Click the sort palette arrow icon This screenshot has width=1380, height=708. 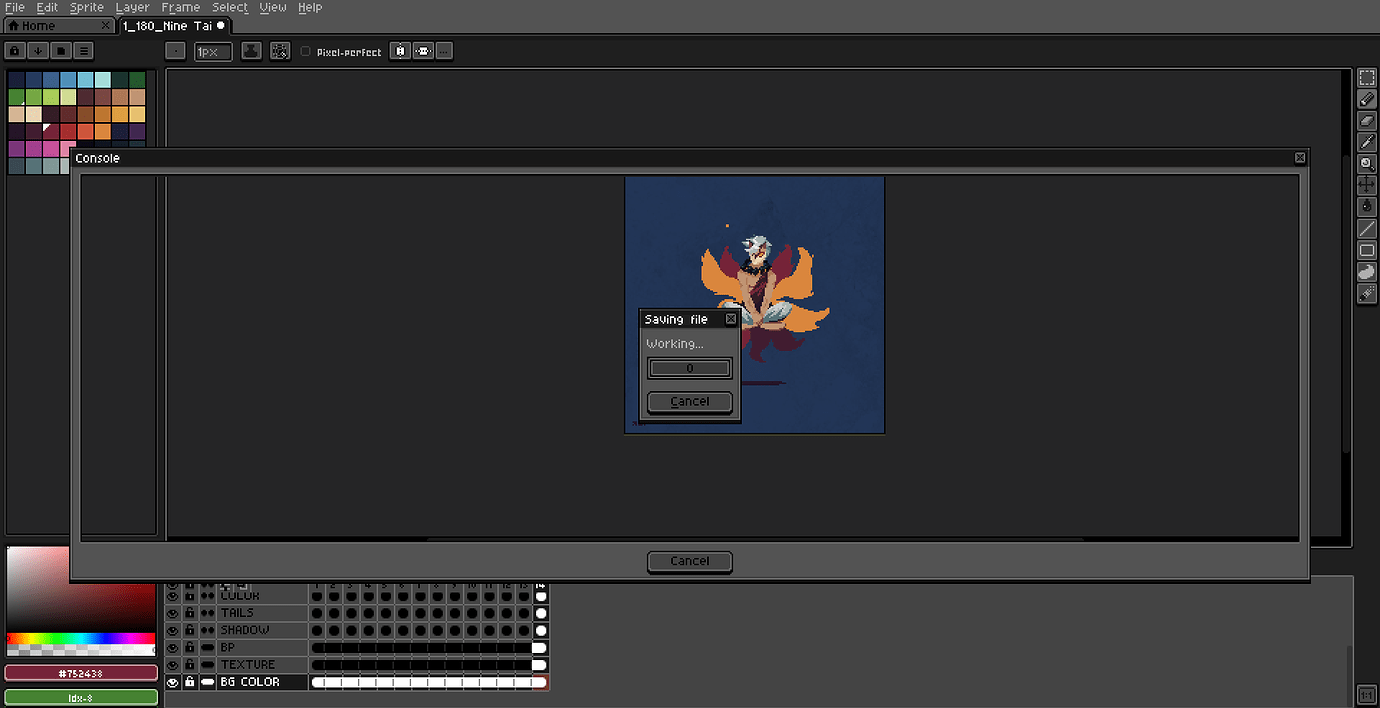38,51
